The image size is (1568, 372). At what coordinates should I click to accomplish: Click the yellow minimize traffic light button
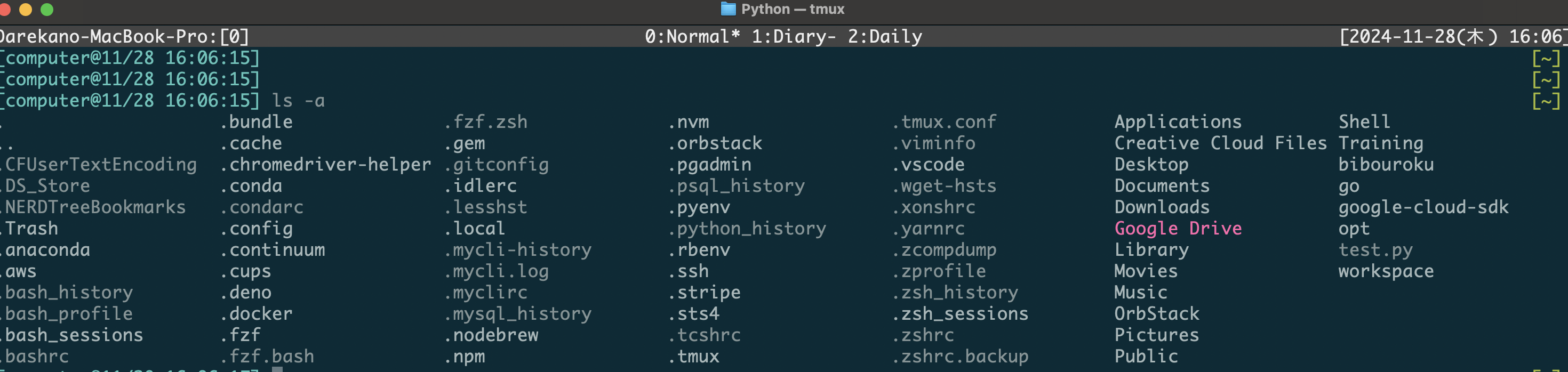click(27, 10)
